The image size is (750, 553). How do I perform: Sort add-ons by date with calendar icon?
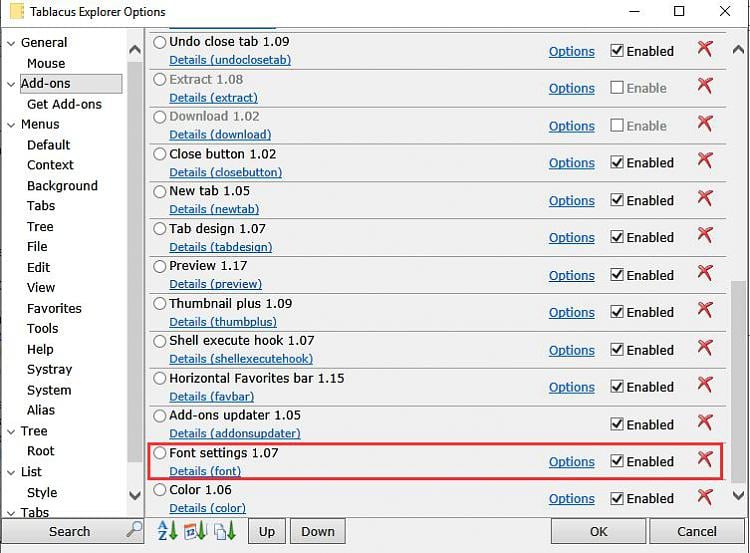coord(195,531)
